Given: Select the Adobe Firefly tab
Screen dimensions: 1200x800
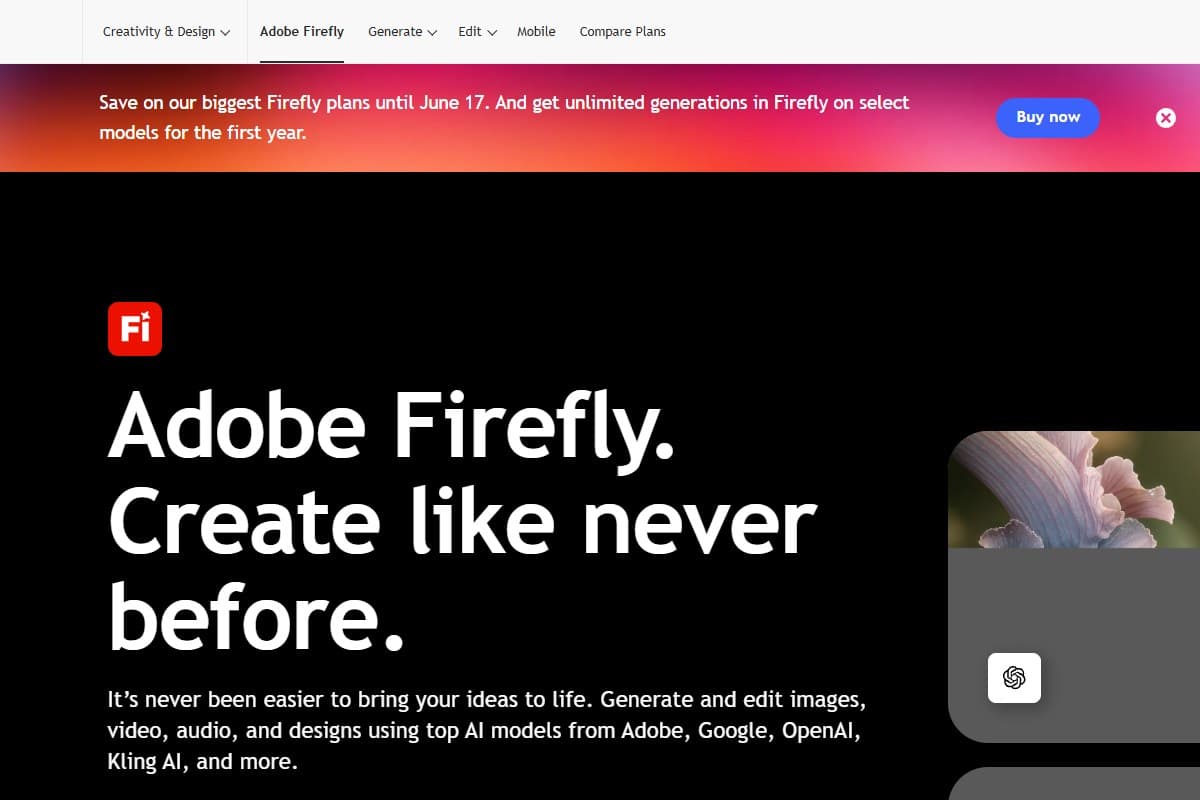Looking at the screenshot, I should 302,32.
